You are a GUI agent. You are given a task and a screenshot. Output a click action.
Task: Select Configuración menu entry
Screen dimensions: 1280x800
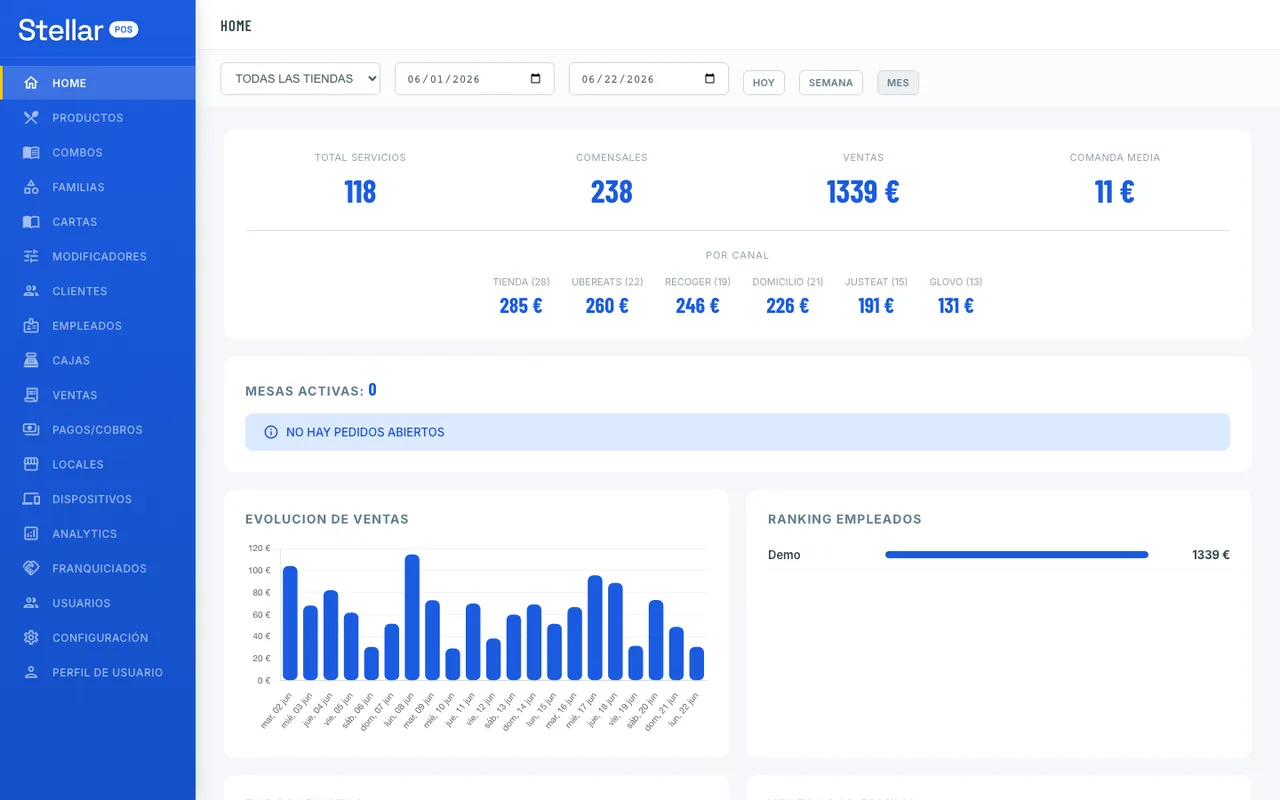coord(98,638)
